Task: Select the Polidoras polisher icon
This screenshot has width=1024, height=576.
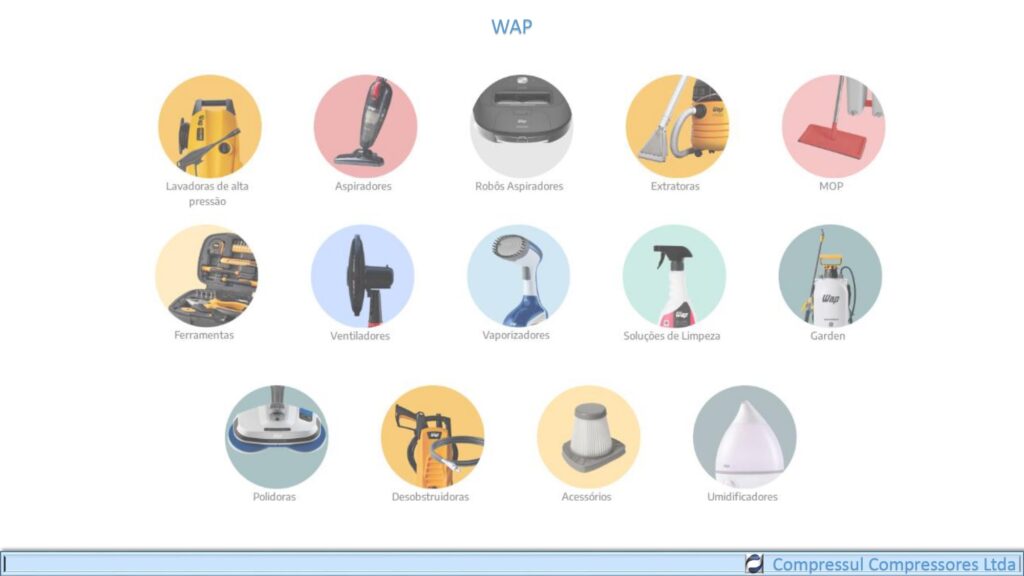Action: [x=276, y=437]
